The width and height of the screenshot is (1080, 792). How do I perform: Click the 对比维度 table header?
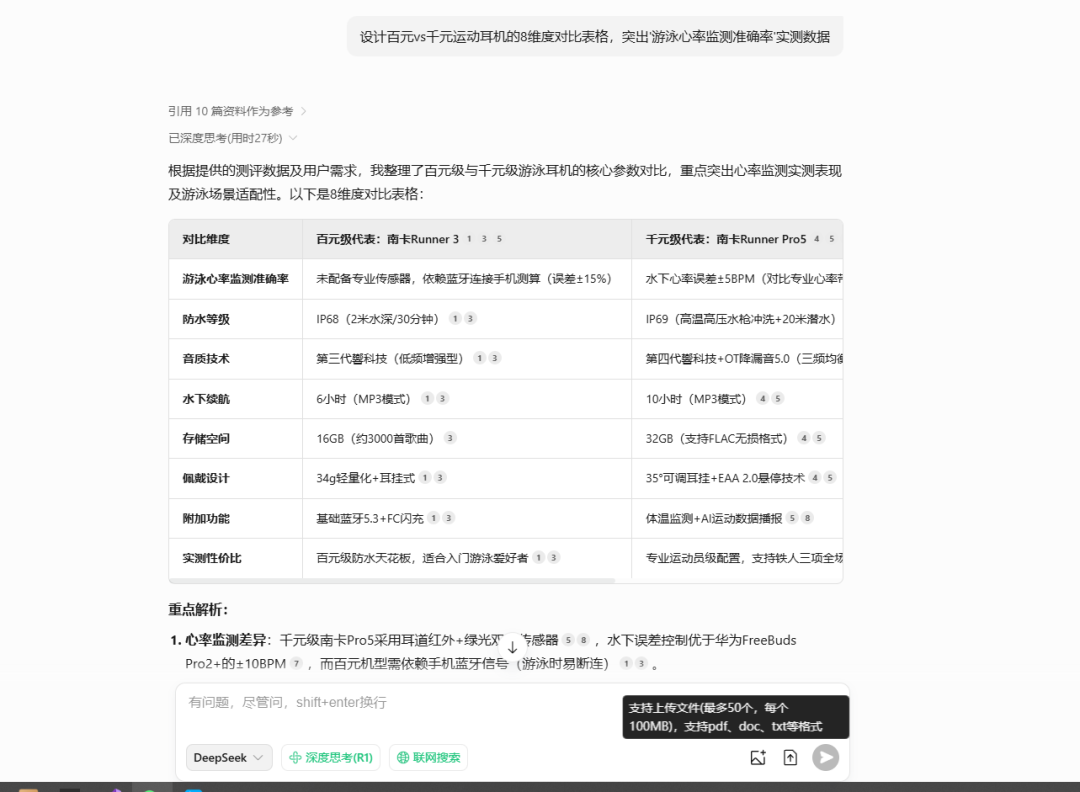pyautogui.click(x=206, y=239)
